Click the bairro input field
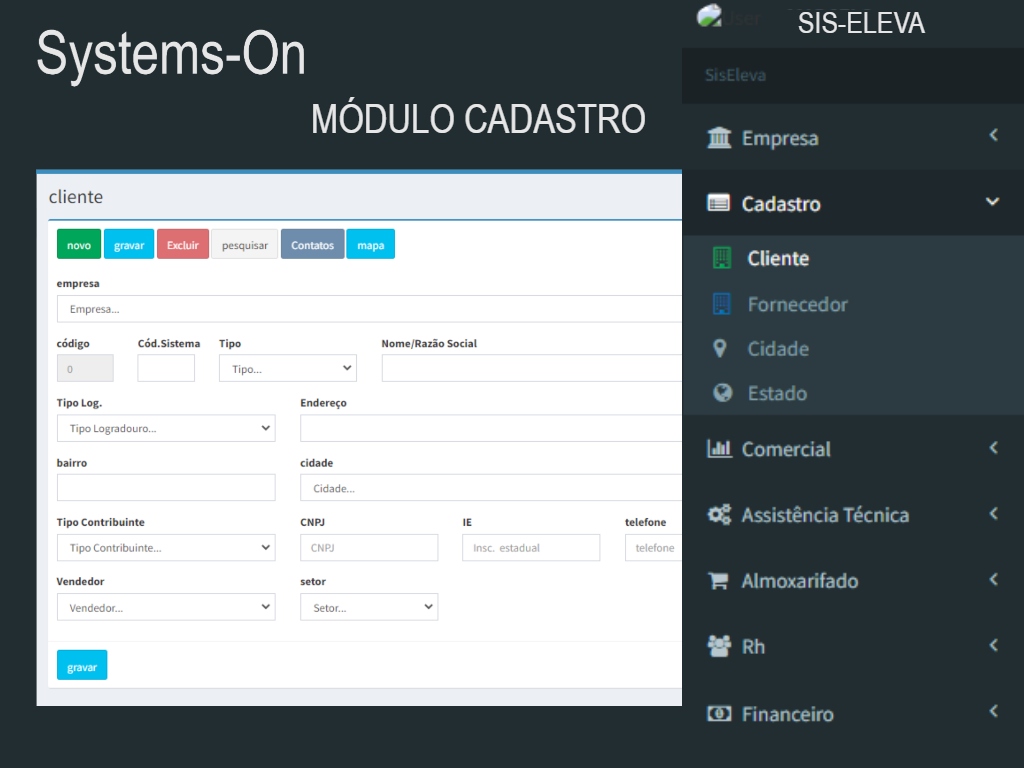 coord(166,488)
